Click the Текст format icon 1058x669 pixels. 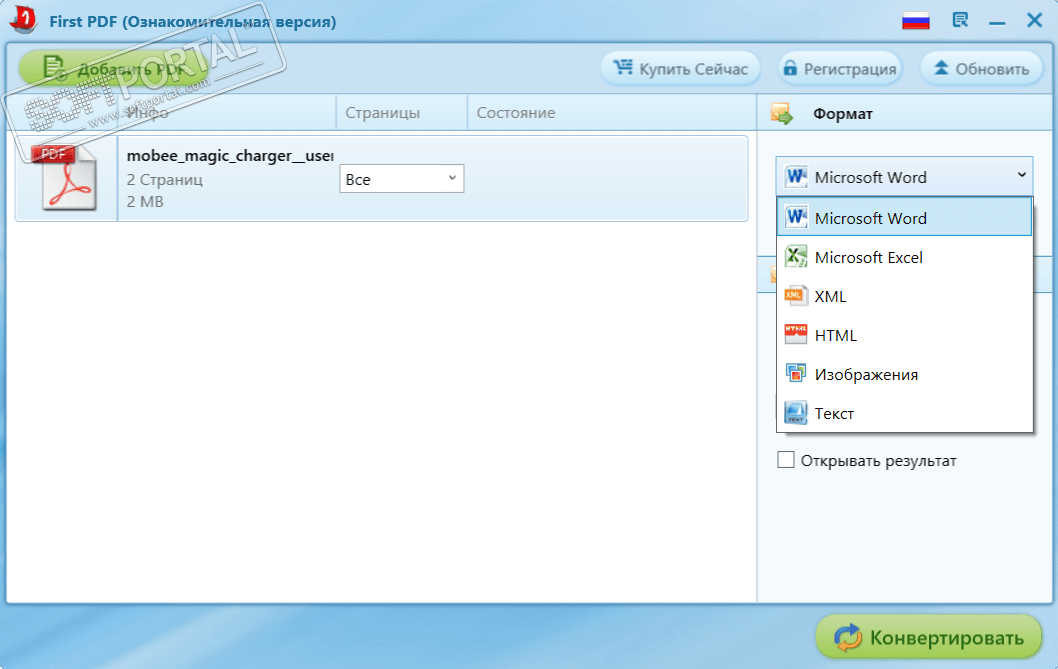coord(796,412)
